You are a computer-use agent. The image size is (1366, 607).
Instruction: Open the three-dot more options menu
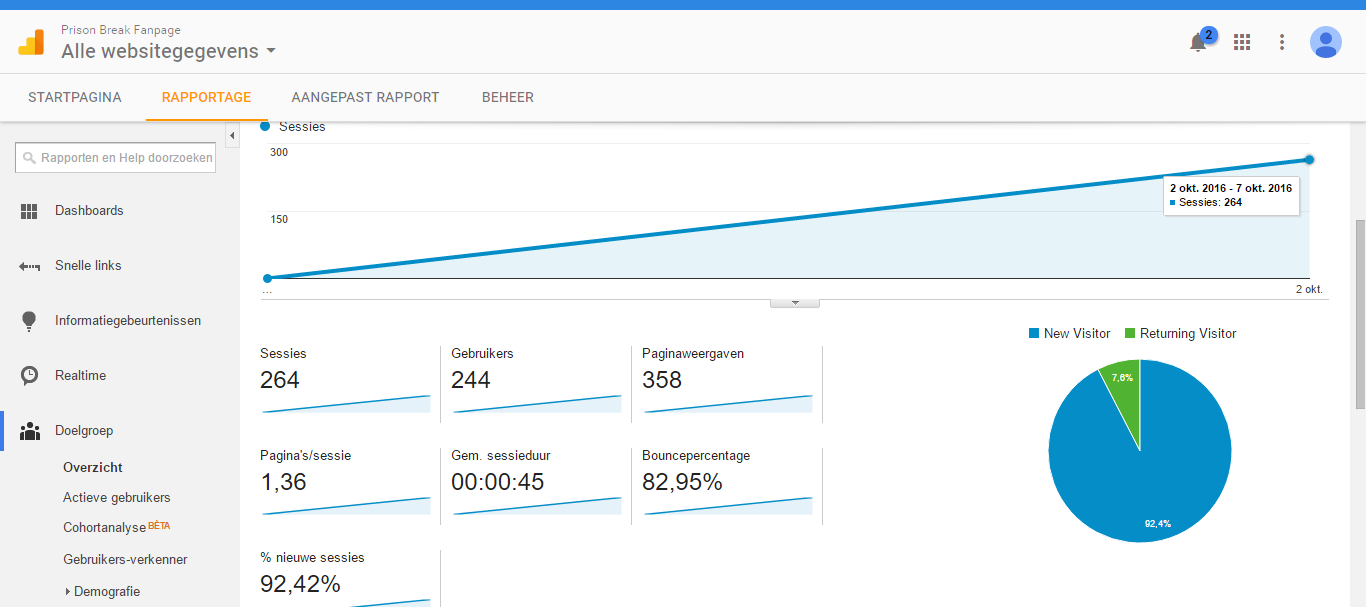[x=1282, y=42]
